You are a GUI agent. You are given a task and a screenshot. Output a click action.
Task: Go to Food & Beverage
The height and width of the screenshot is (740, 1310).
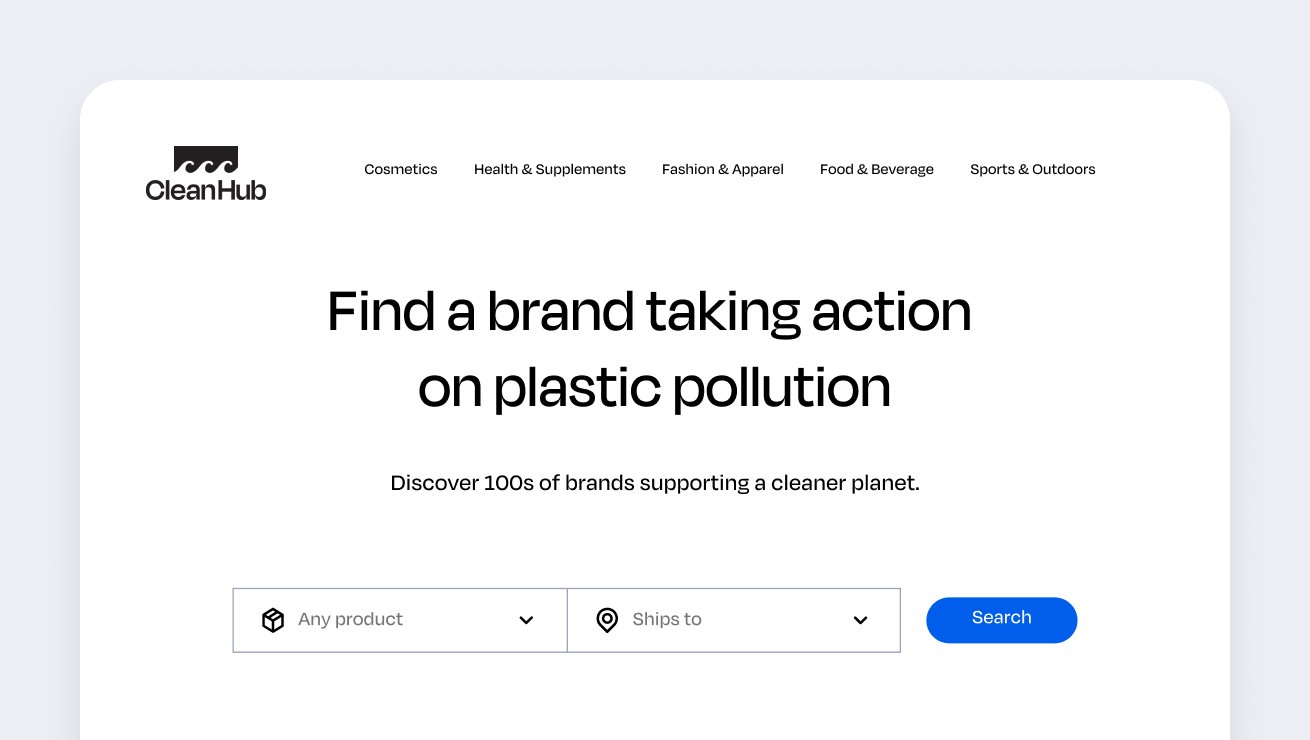click(x=877, y=169)
